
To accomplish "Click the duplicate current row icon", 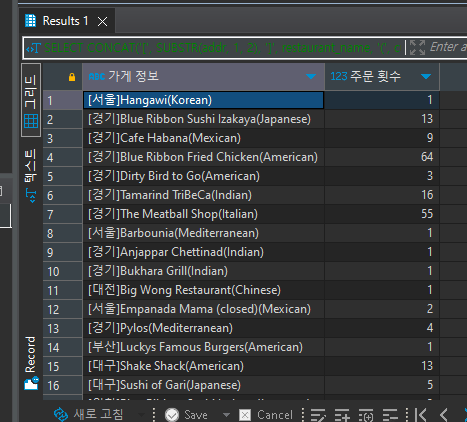I will pos(366,415).
